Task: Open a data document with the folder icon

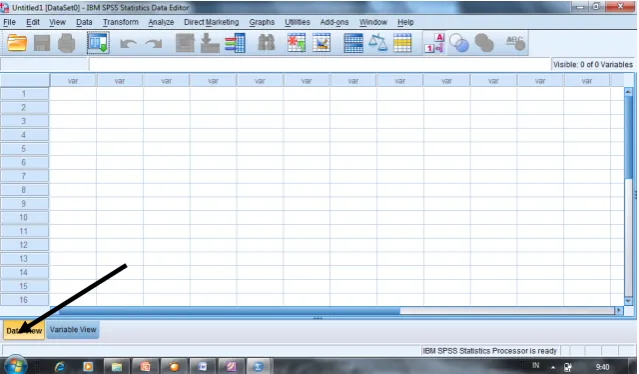Action: click(17, 43)
